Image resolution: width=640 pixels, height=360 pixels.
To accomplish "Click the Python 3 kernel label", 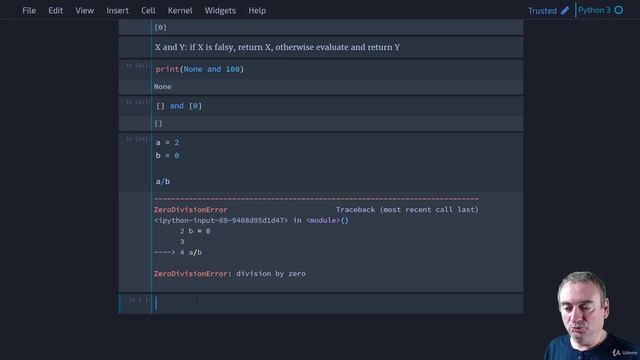I will [x=594, y=10].
